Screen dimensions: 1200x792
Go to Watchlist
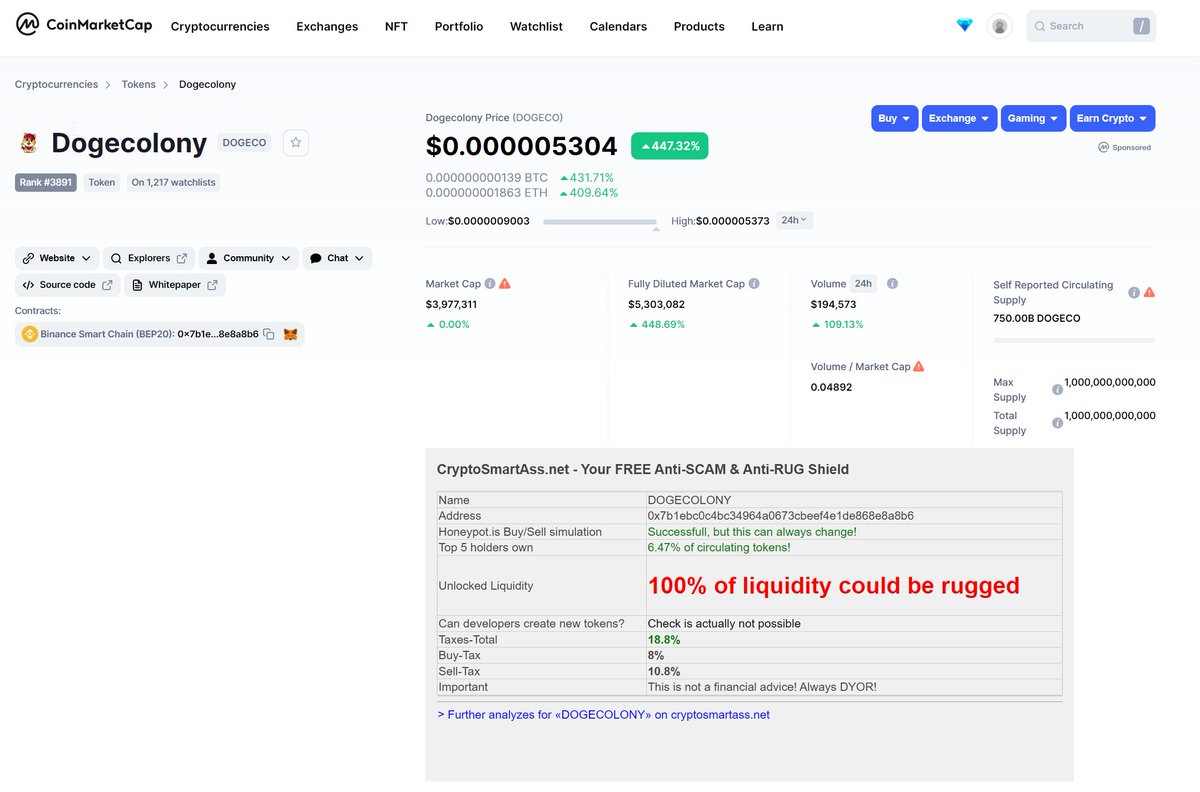tap(536, 26)
